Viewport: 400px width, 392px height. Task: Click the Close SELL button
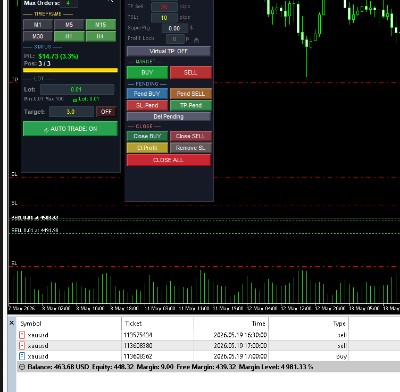pyautogui.click(x=191, y=136)
